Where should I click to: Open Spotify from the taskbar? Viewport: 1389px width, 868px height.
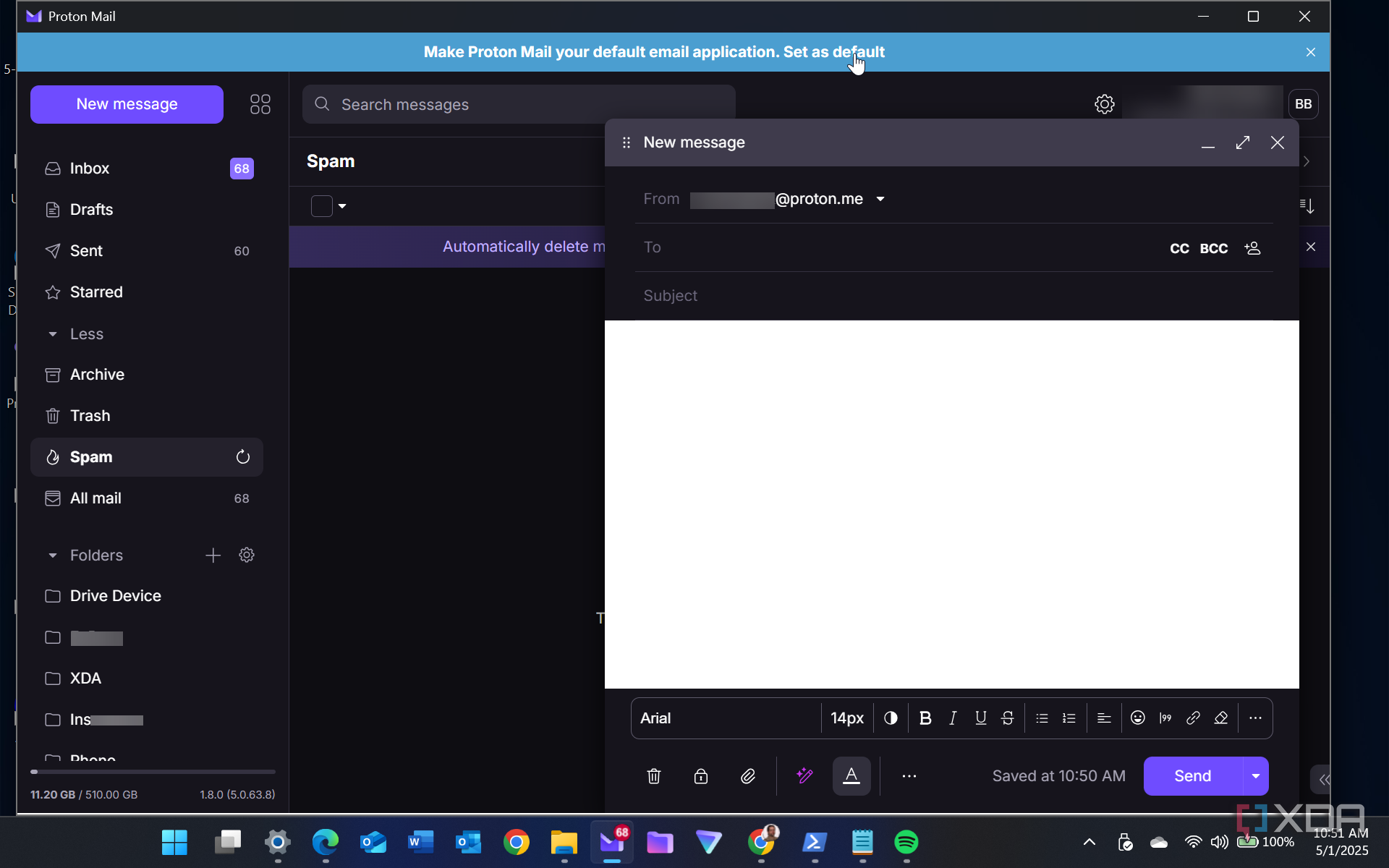pyautogui.click(x=906, y=842)
